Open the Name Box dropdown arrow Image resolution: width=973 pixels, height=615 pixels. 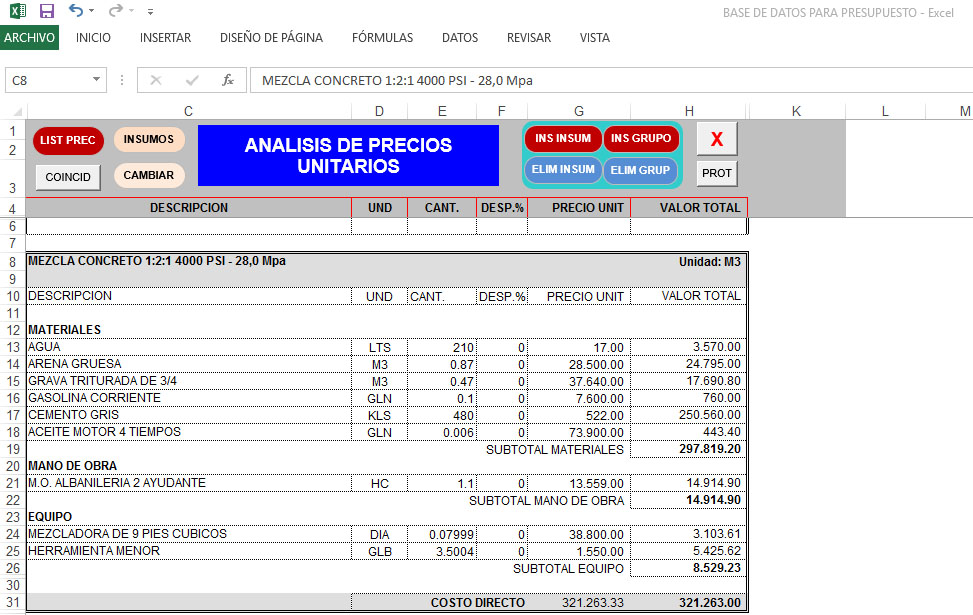point(97,80)
